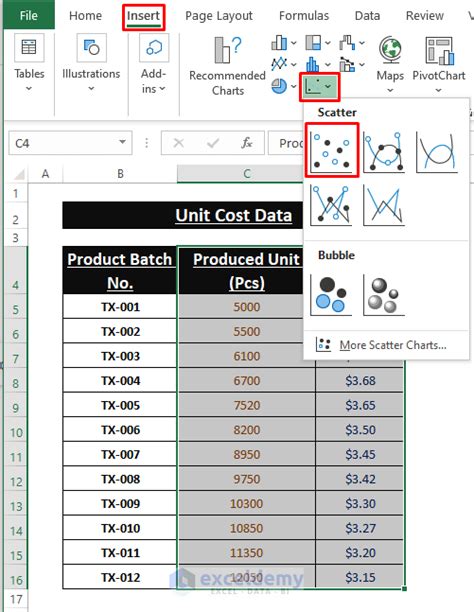This screenshot has height=612, width=474.
Task: Confirm entry with the checkmark icon
Action: coord(213,143)
